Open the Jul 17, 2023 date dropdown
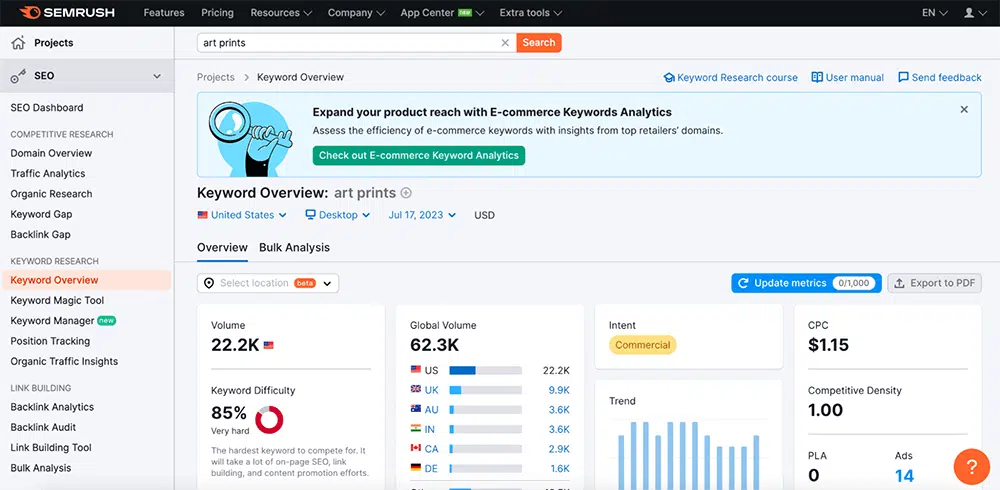The image size is (1000, 490). coord(422,215)
